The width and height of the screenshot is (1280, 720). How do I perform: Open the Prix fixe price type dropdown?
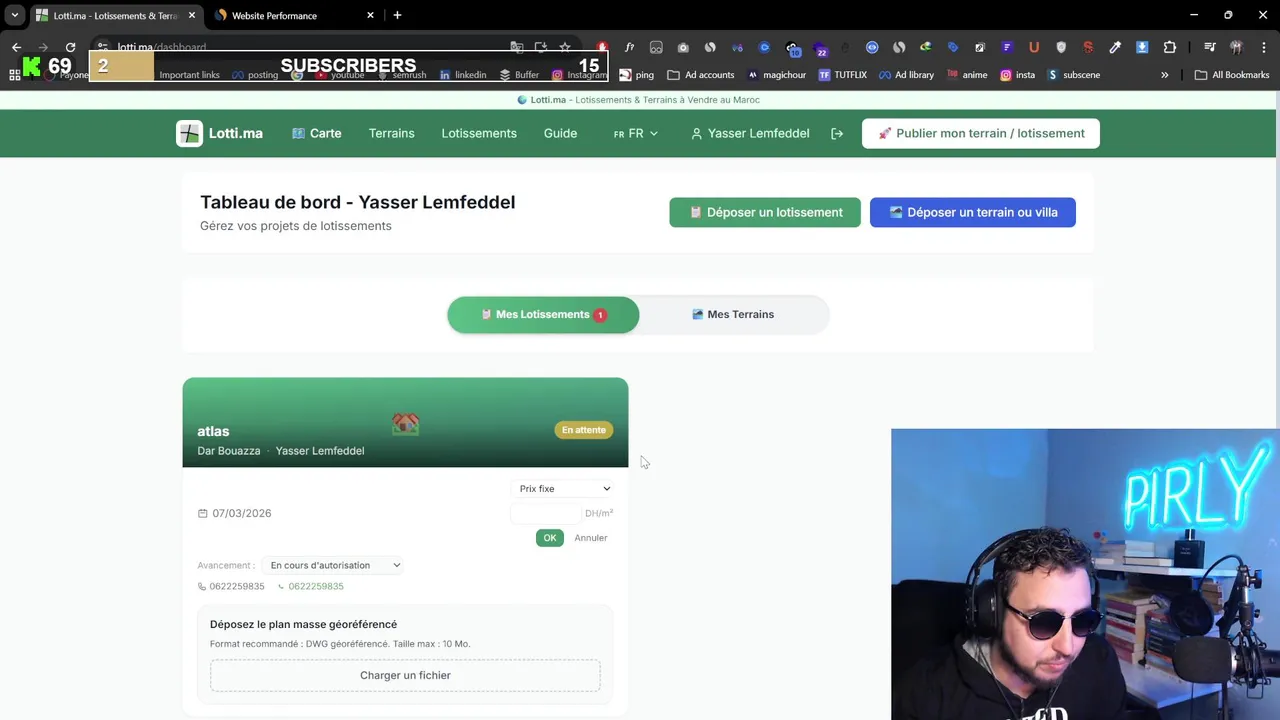pos(563,489)
